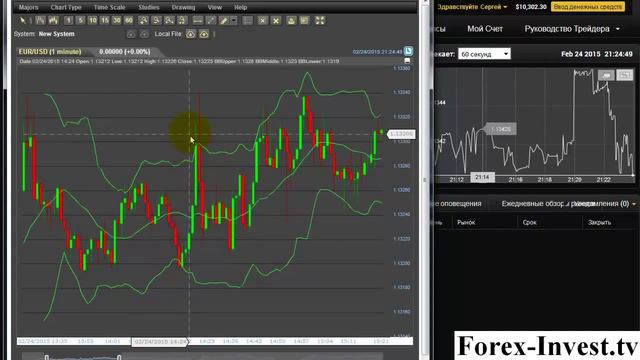The image size is (640, 360).
Task: Click the chart window vertical scrollbar
Action: click(x=425, y=180)
